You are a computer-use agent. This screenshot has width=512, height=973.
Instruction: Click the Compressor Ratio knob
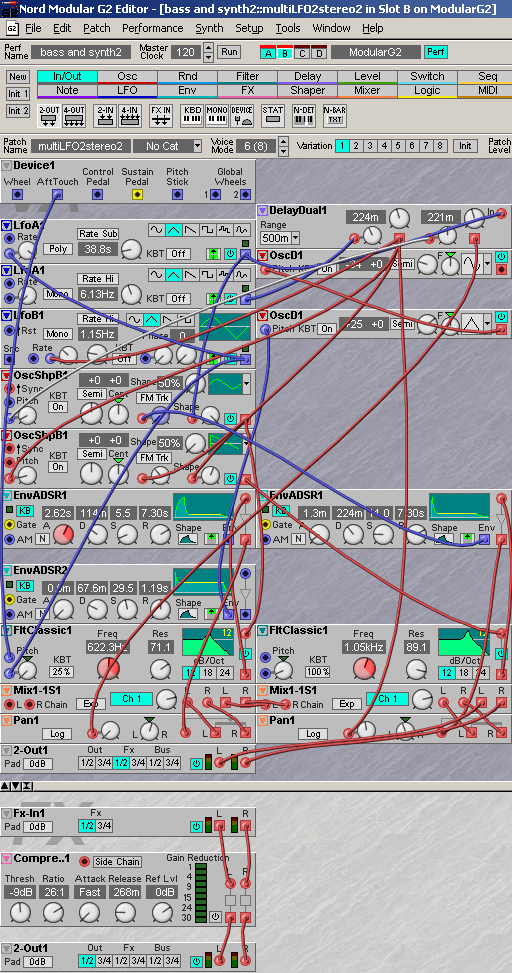point(53,912)
